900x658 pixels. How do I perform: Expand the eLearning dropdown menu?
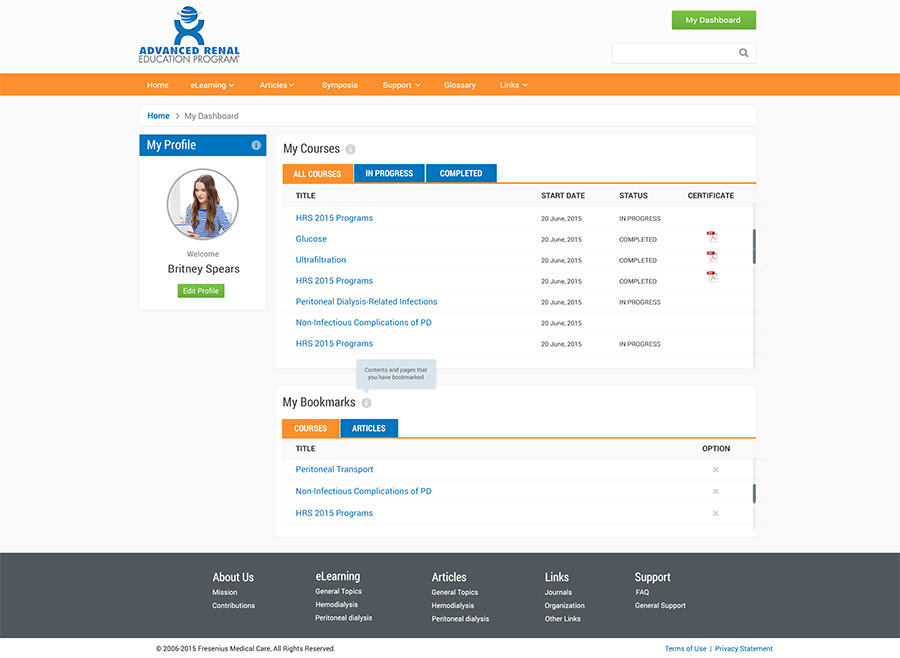(x=212, y=85)
